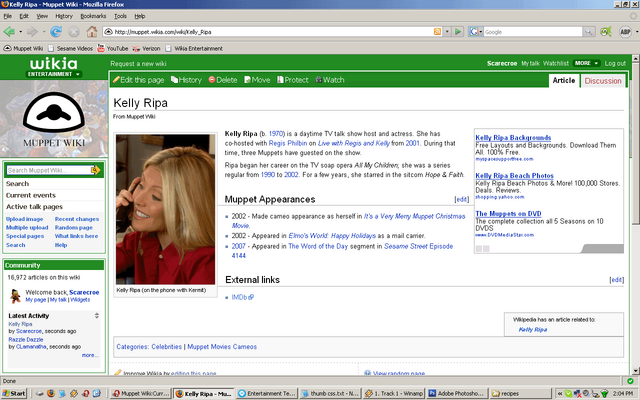Open the Adblock Plus dropdown arrow
Image resolution: width=640 pixels, height=400 pixels.
coord(636,32)
